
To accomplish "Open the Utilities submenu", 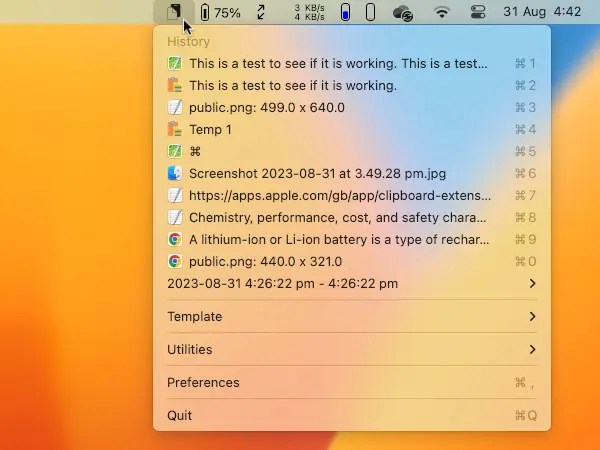I will [x=352, y=349].
